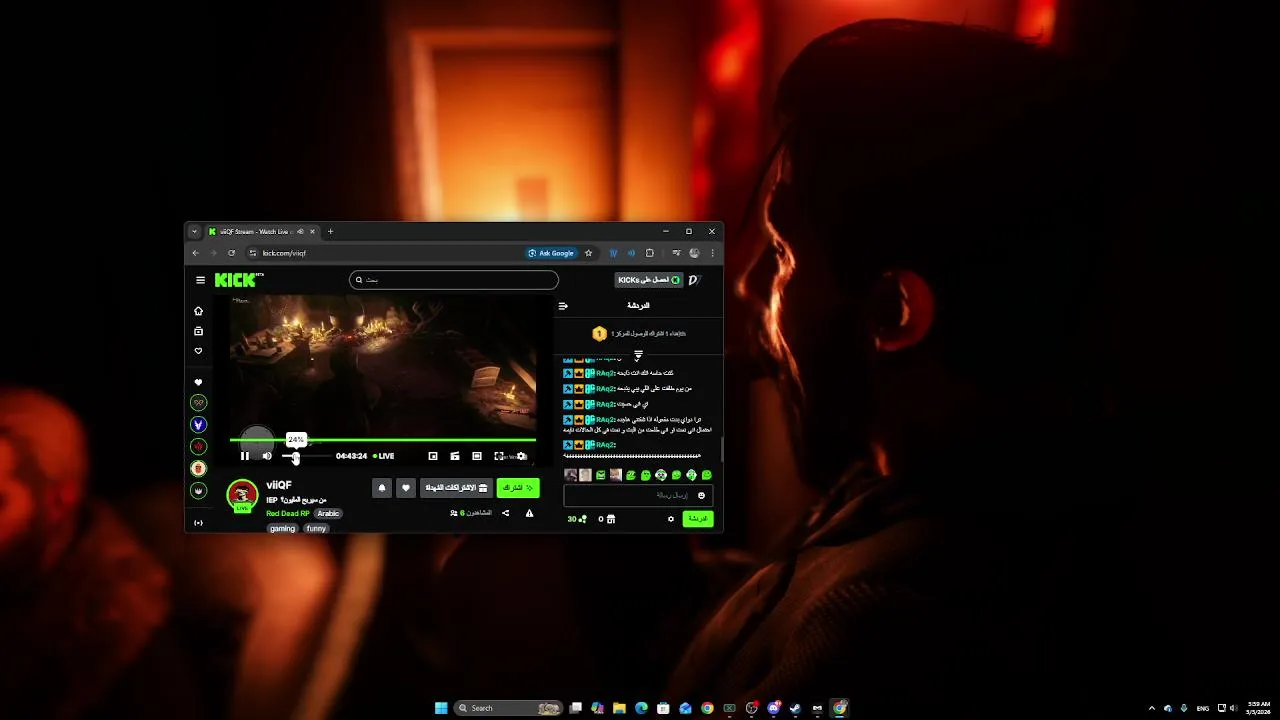Collapse the chat panel
This screenshot has width=1280, height=720.
pyautogui.click(x=563, y=306)
